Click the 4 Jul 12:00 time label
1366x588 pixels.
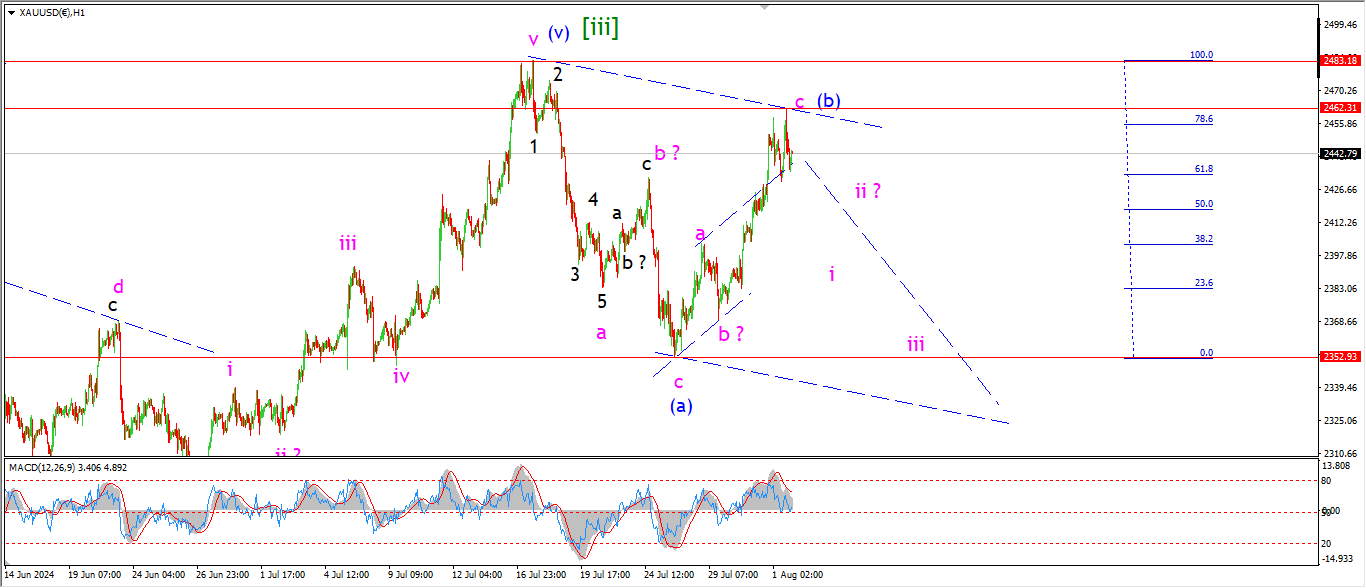348,575
